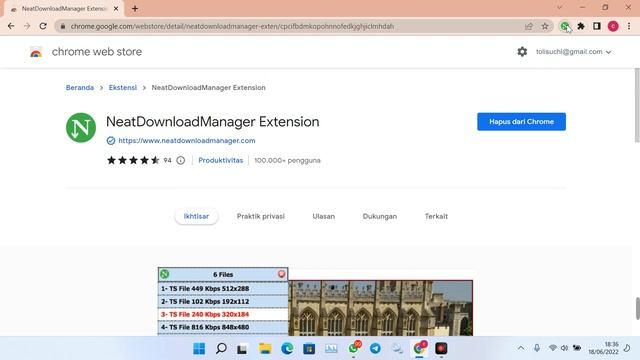The width and height of the screenshot is (640, 360).
Task: Open Chrome profile avatar
Action: (x=613, y=26)
